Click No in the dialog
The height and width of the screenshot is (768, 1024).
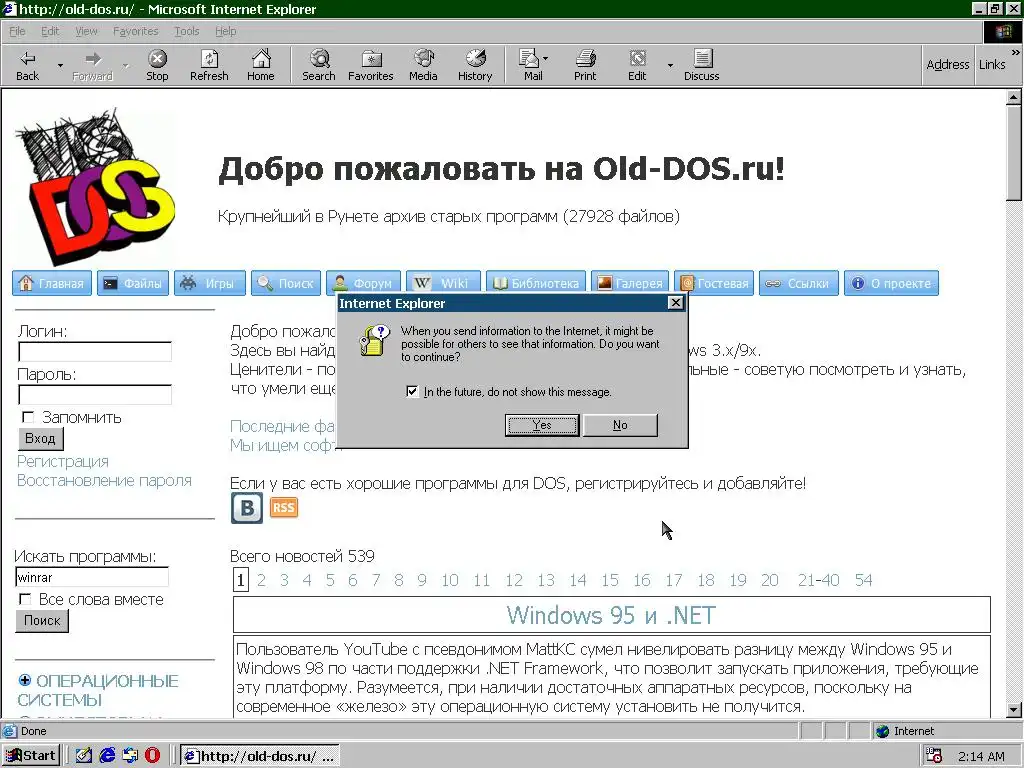coord(620,425)
